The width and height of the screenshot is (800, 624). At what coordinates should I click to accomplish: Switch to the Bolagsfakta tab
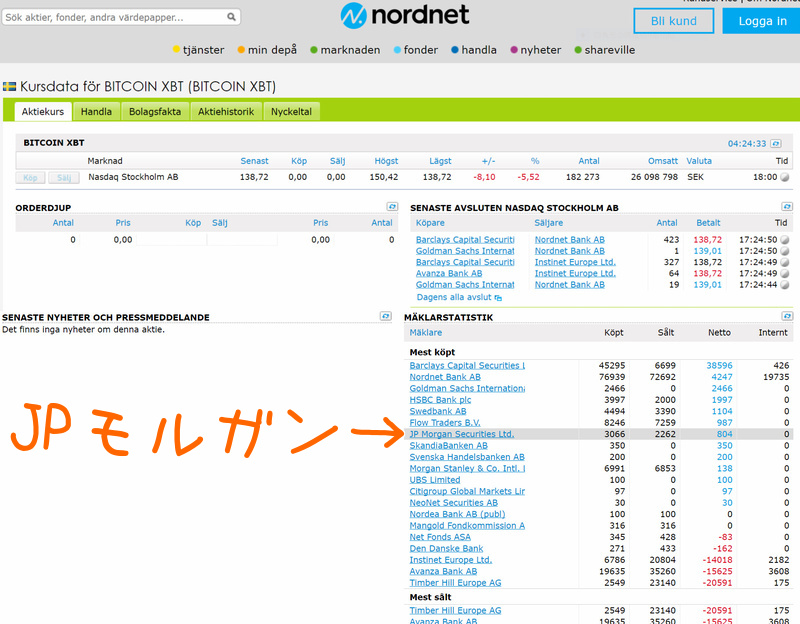[155, 112]
